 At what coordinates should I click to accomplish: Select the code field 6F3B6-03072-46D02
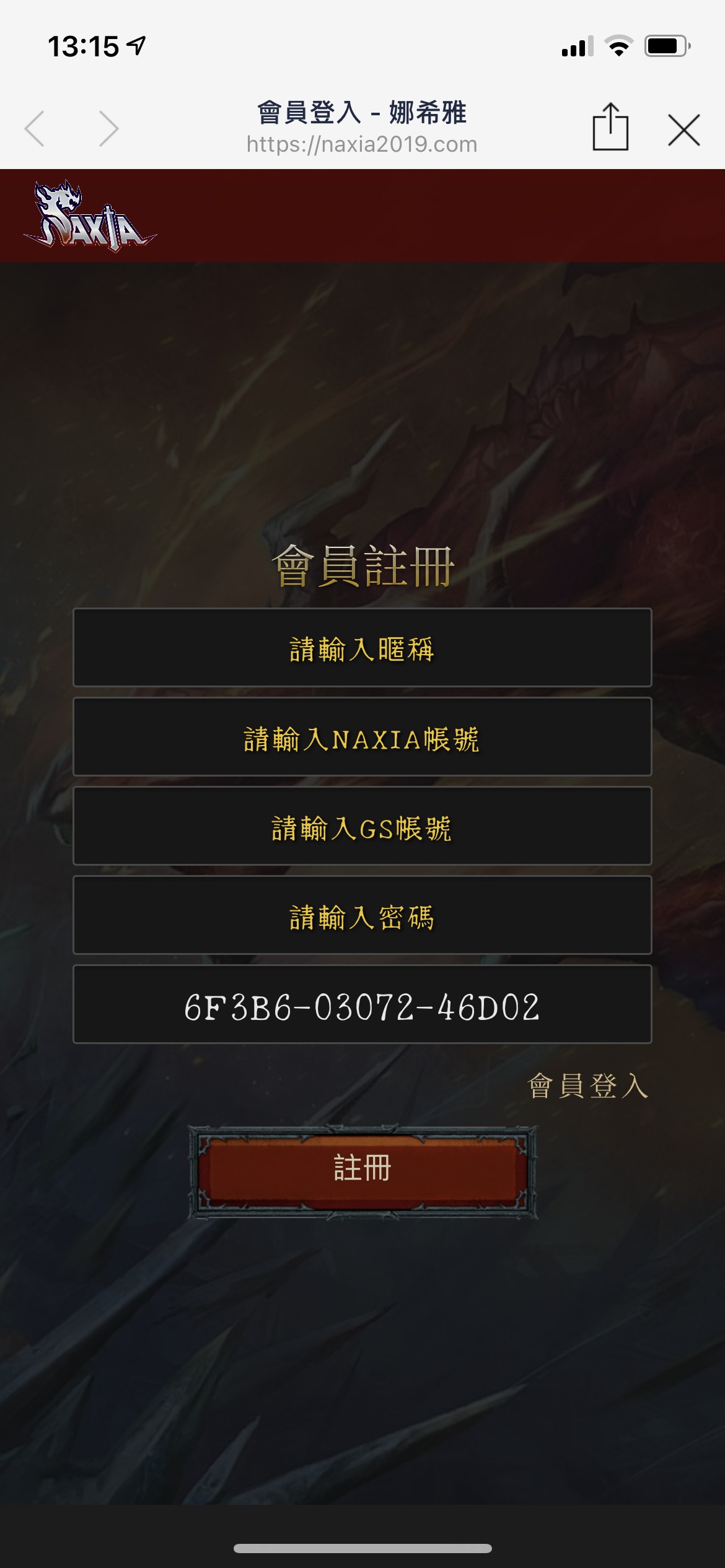pos(362,1004)
